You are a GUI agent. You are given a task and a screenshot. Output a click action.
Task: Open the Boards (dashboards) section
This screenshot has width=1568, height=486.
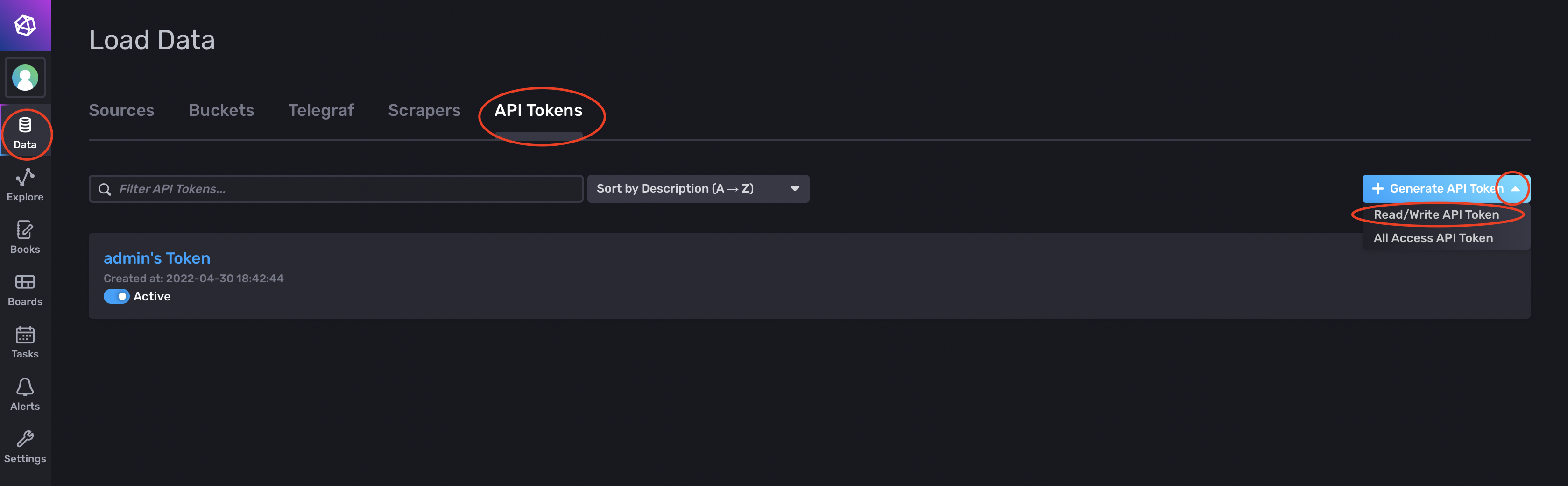[x=25, y=290]
